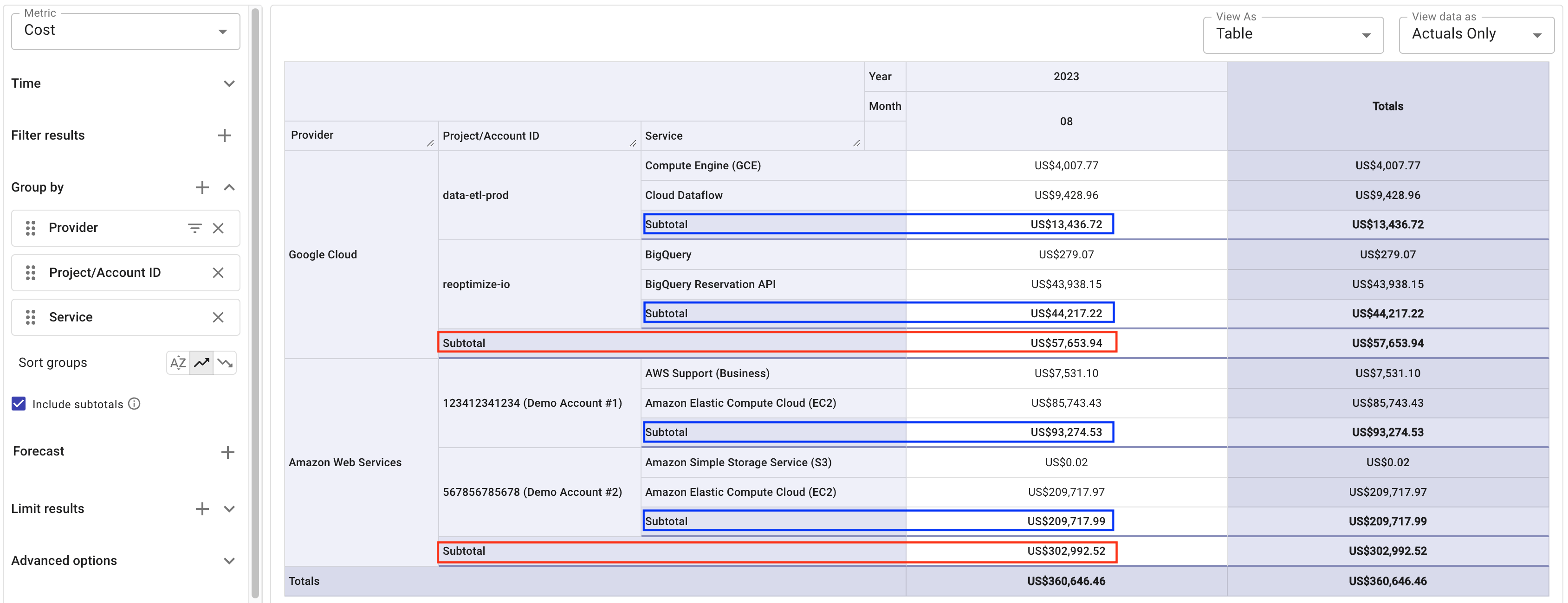Remove the Provider grouping
1568x603 pixels.
[218, 228]
